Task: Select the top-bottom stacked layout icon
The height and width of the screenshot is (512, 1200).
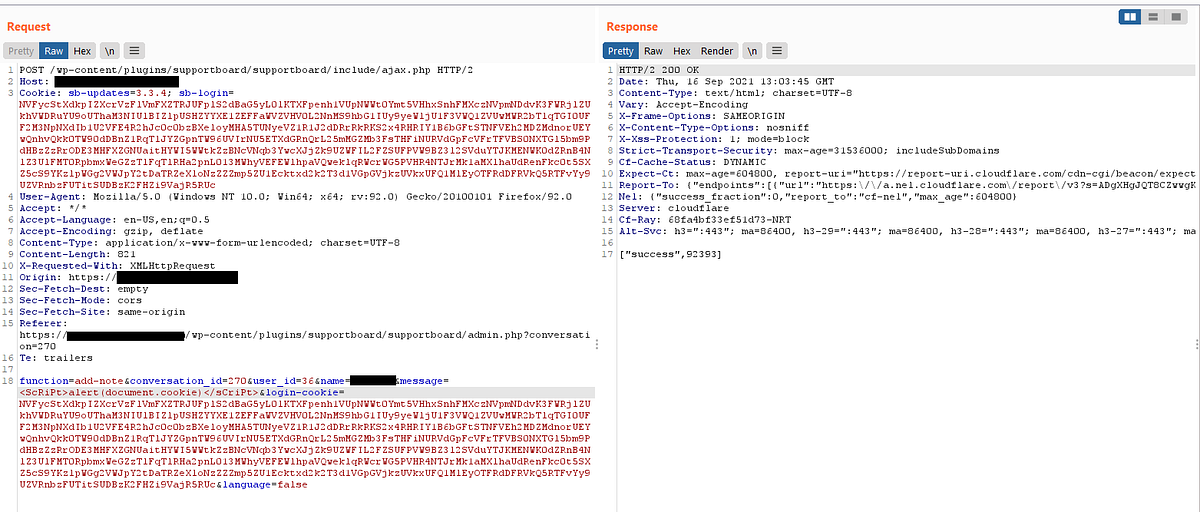Action: [x=1153, y=16]
